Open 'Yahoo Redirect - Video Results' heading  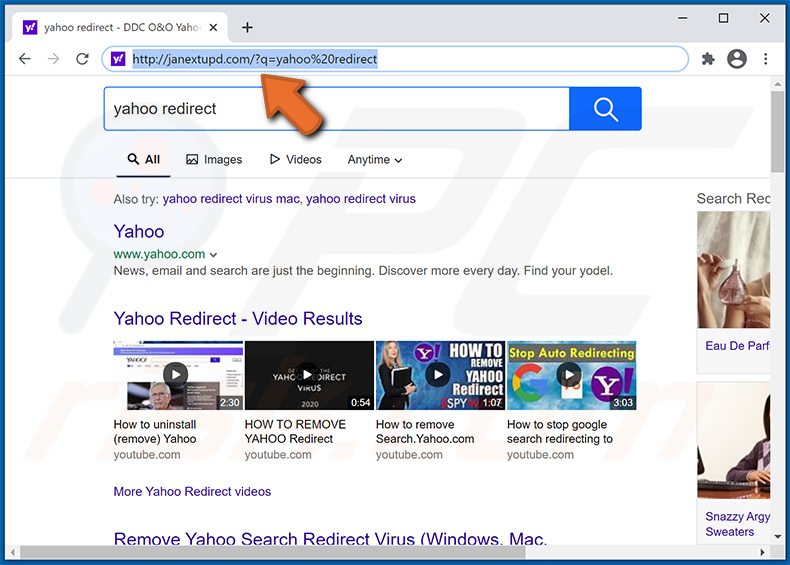click(238, 319)
